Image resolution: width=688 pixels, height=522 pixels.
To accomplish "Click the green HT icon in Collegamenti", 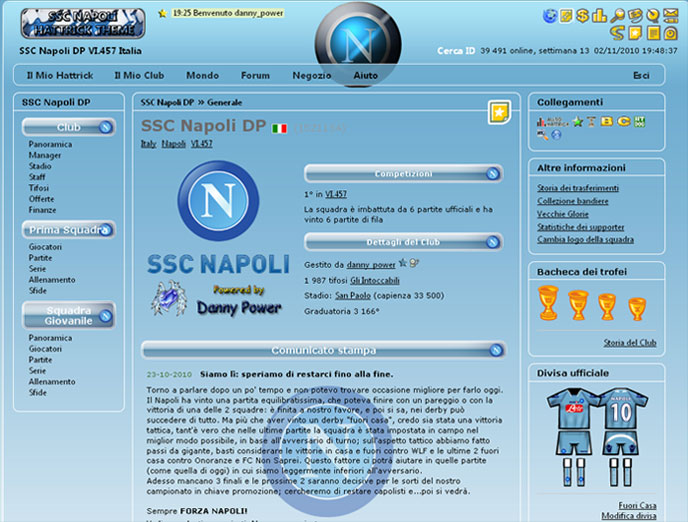I will (640, 122).
